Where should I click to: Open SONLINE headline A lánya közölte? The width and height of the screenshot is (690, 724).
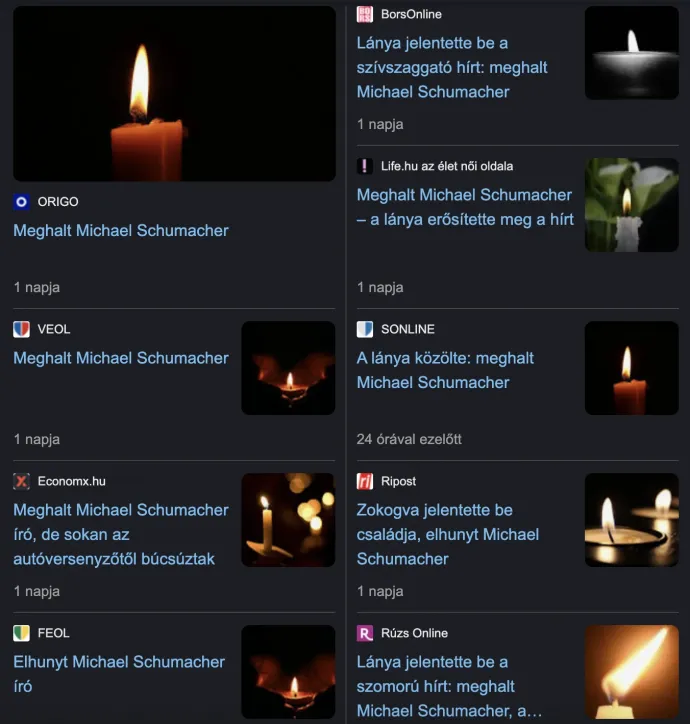(x=445, y=370)
